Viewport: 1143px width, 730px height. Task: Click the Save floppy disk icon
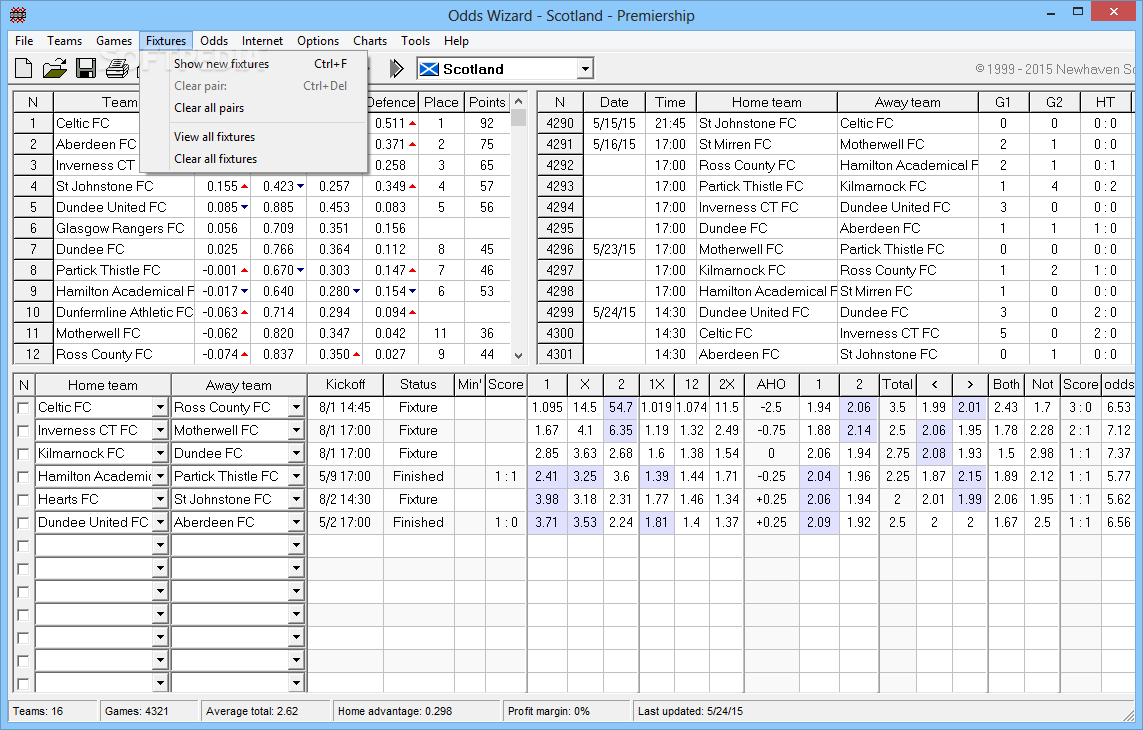(86, 69)
